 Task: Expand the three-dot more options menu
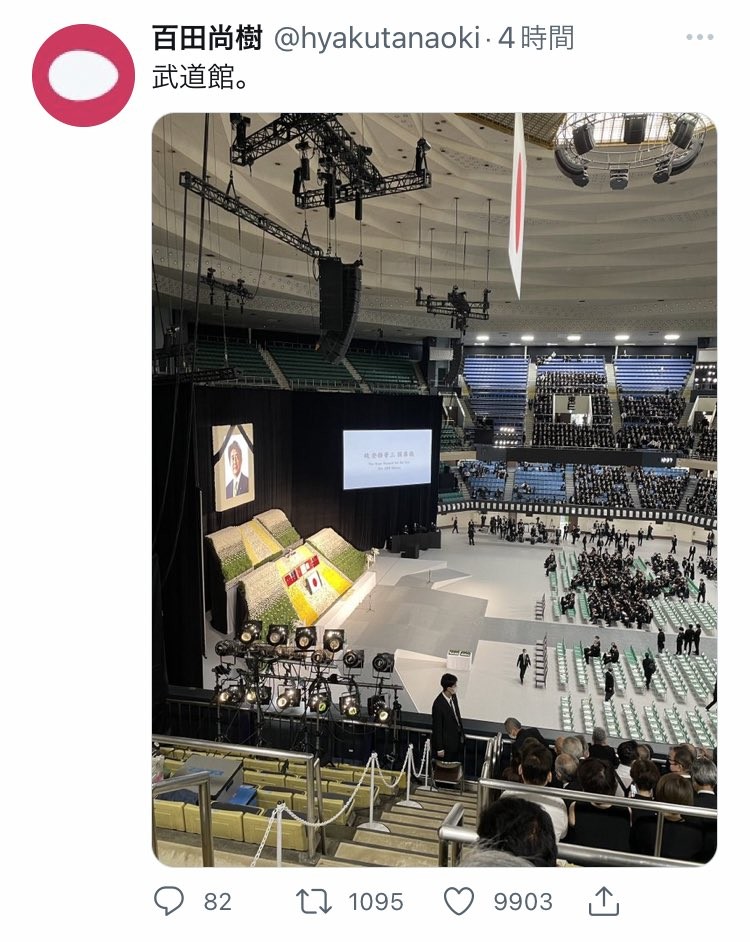pos(700,37)
